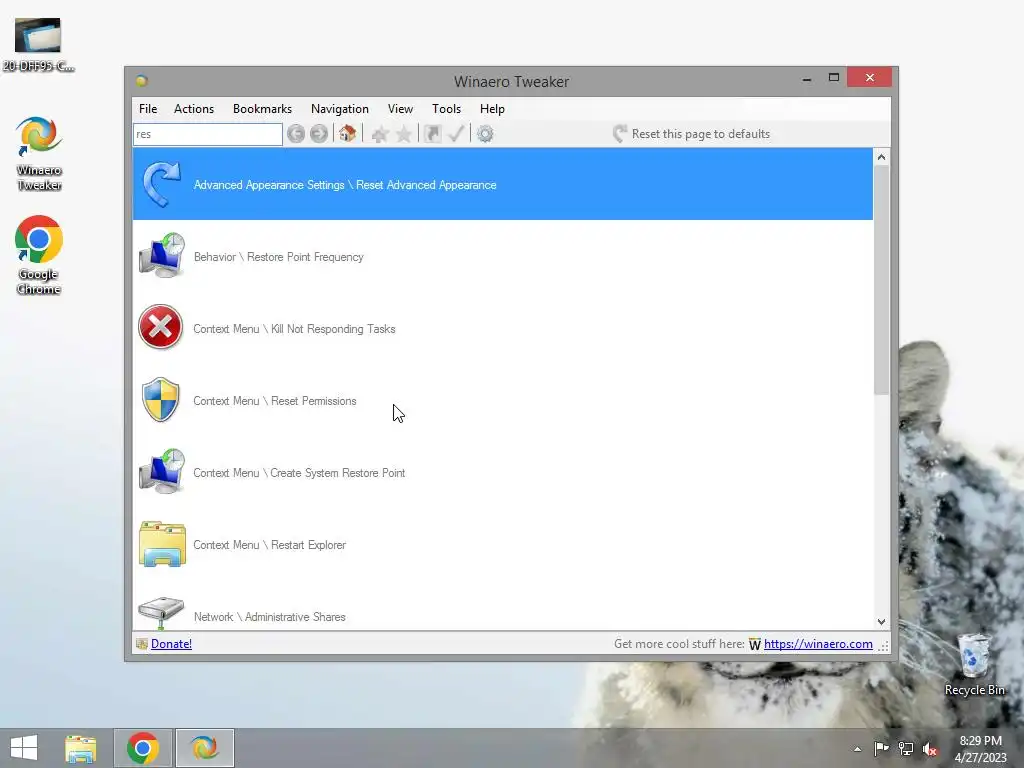
Task: Select 'Context Menu \ Restart Explorer' result
Action: pos(503,544)
